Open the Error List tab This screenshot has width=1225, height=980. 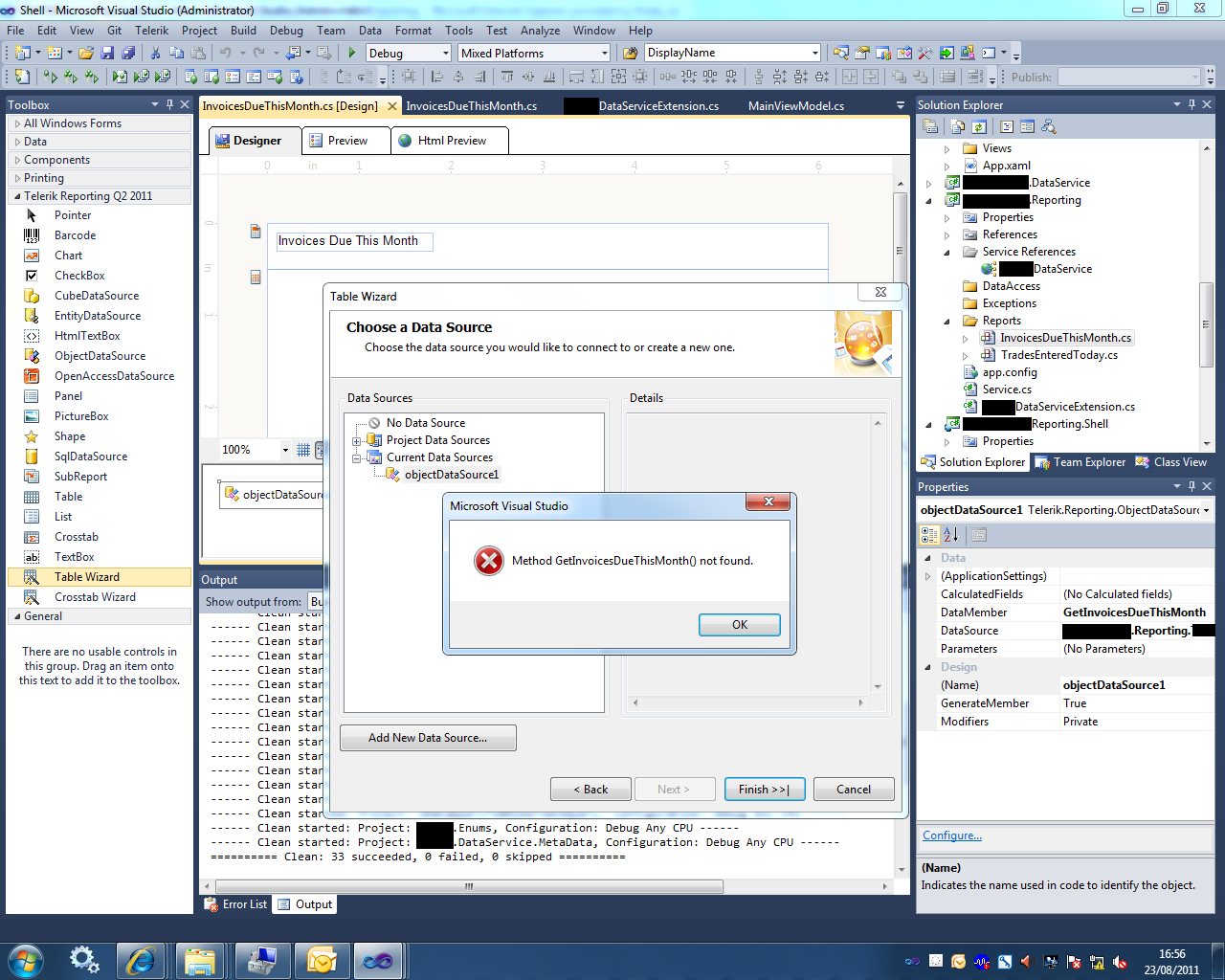[x=236, y=904]
